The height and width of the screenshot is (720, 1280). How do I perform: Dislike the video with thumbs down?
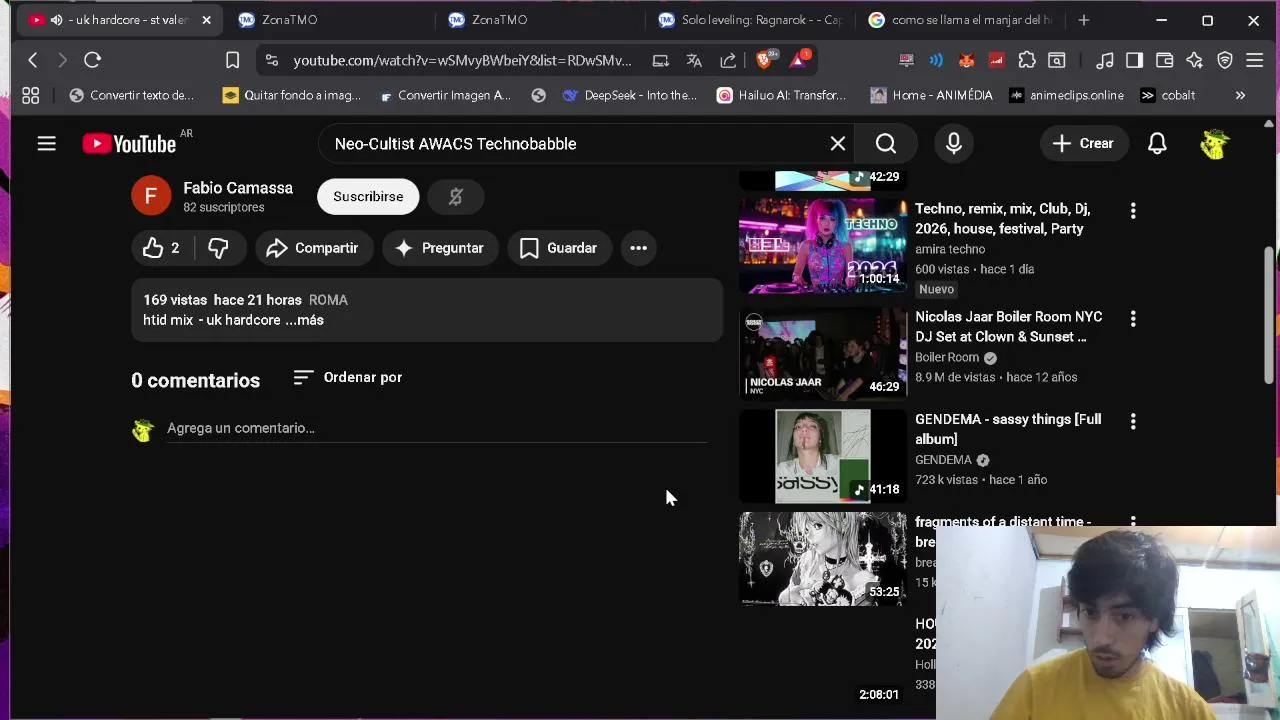point(218,248)
